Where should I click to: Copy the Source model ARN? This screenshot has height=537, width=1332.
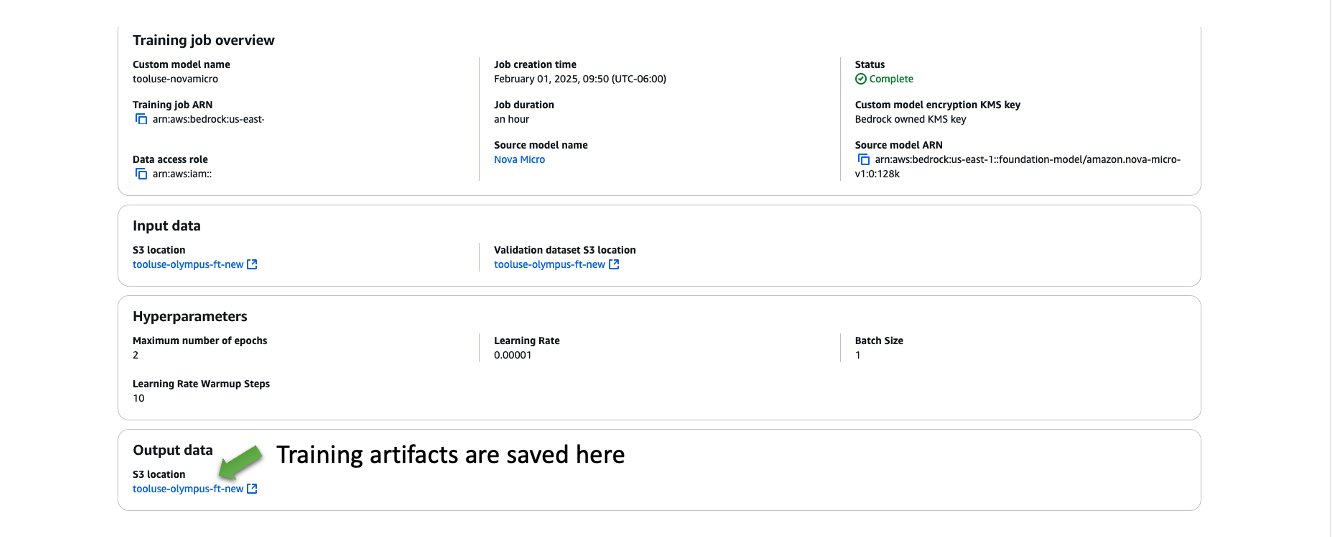[863, 159]
